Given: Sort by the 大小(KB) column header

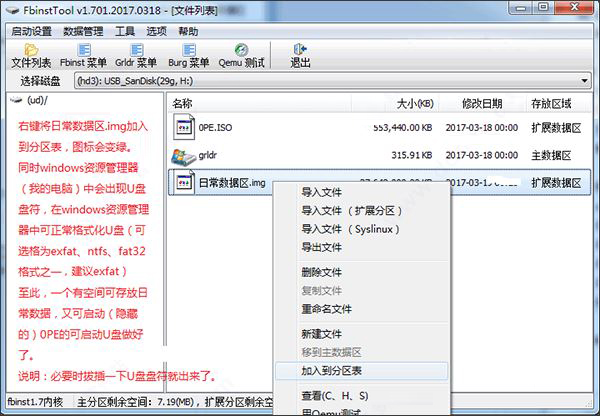Looking at the screenshot, I should point(395,103).
